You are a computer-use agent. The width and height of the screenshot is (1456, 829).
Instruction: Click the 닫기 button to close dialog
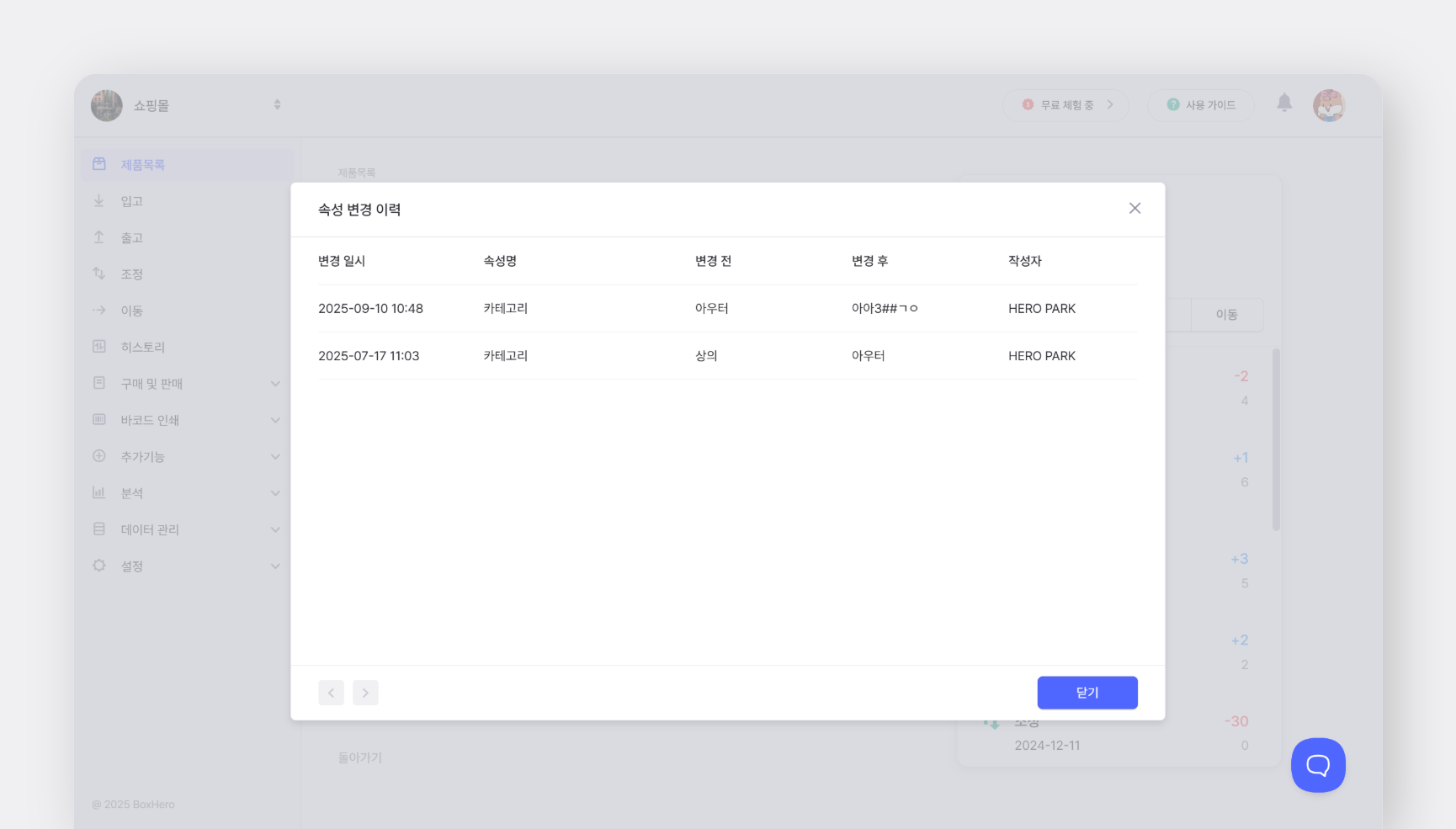point(1087,692)
